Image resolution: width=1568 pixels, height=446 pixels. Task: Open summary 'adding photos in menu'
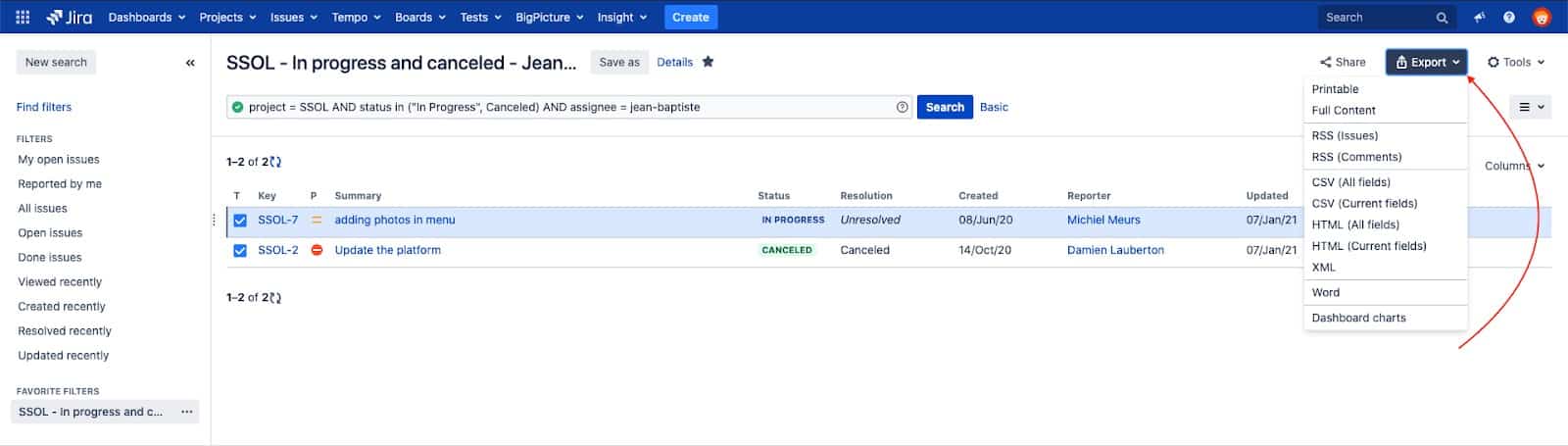coord(395,221)
